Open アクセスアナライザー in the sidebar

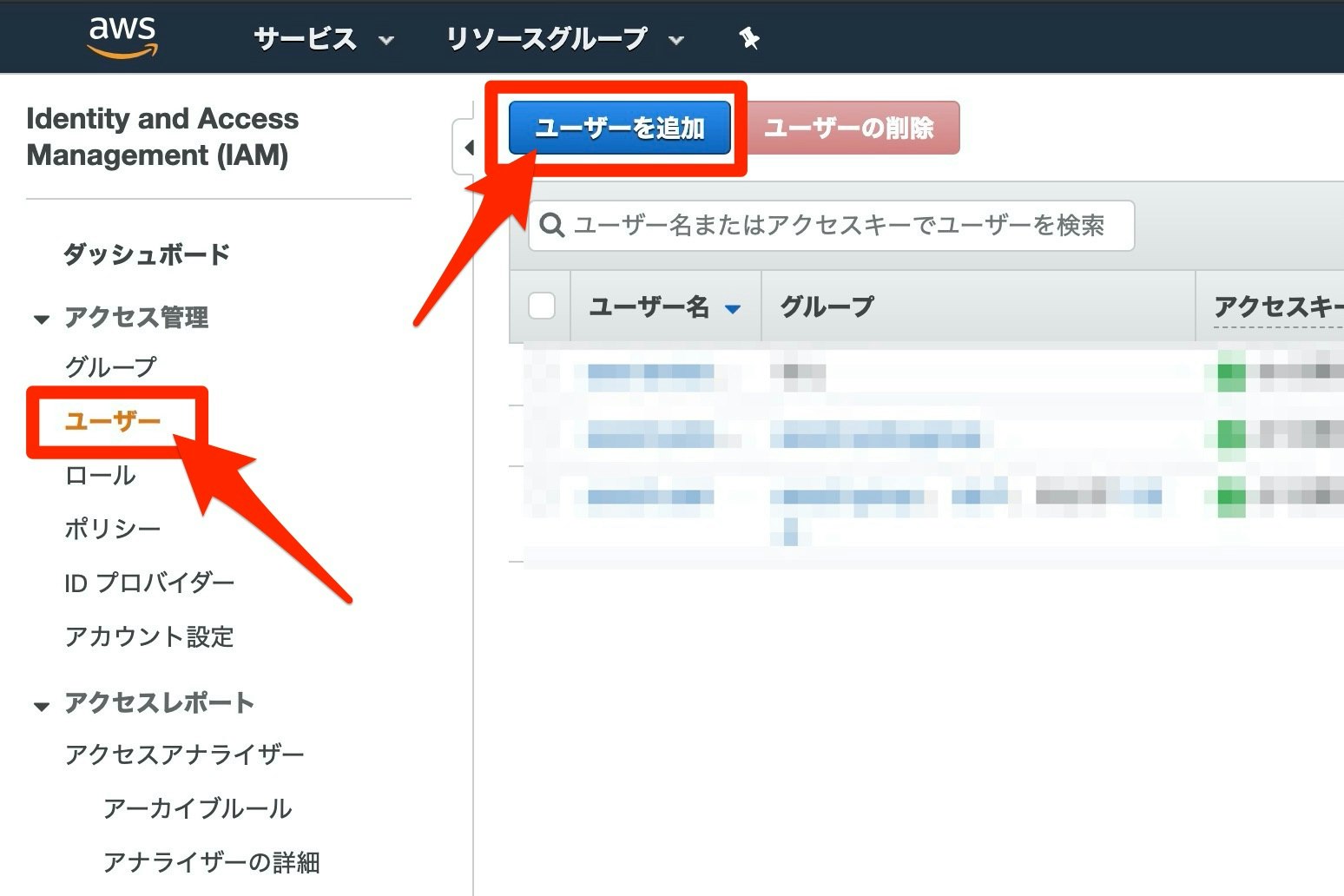click(185, 754)
